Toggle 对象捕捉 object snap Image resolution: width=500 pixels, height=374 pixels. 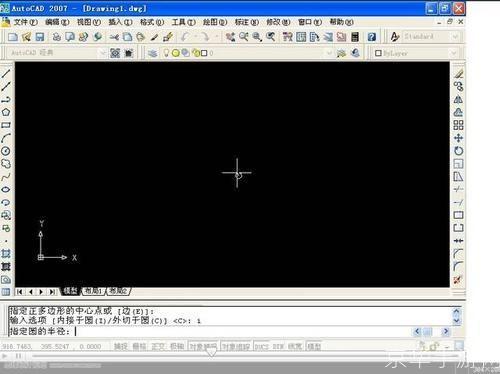coord(204,347)
